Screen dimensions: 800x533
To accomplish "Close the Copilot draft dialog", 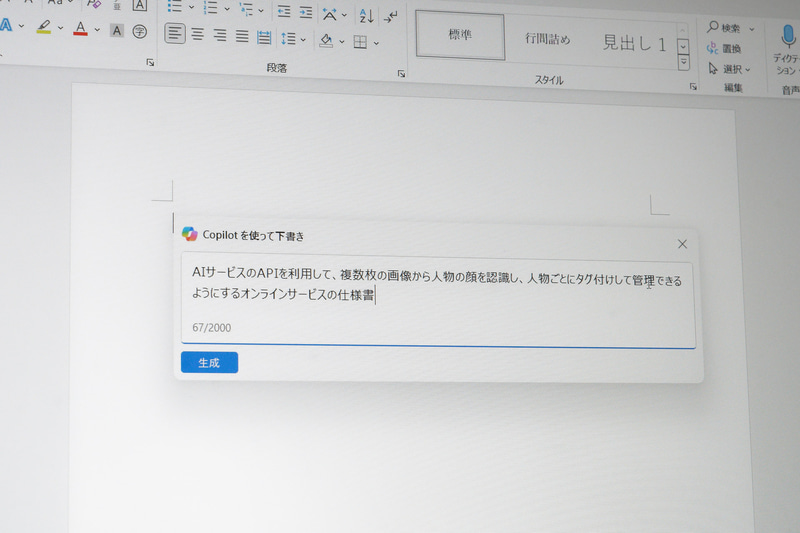I will point(682,244).
